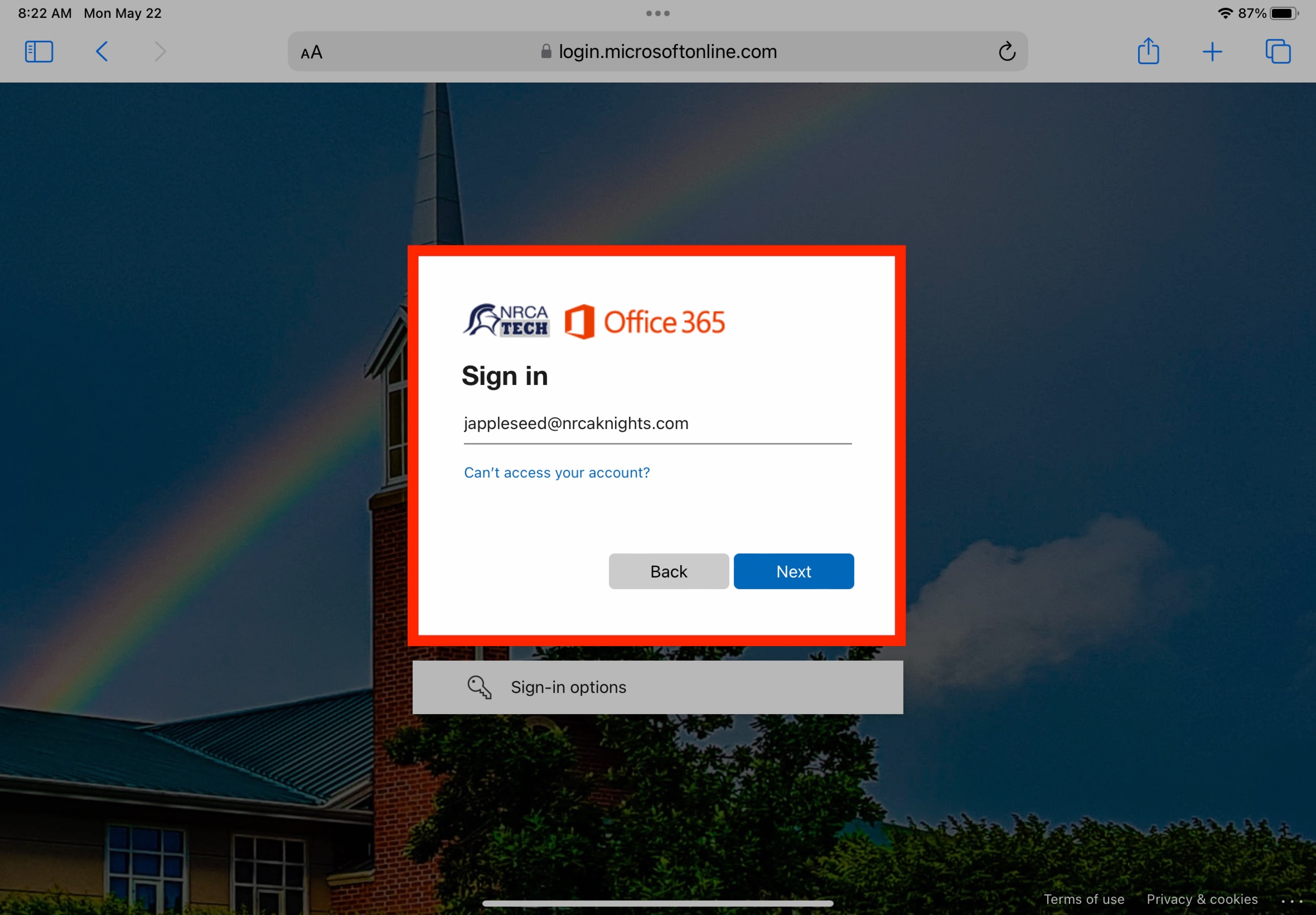The width and height of the screenshot is (1316, 915).
Task: Open the three-dot multitasking menu at the top
Action: click(x=657, y=13)
